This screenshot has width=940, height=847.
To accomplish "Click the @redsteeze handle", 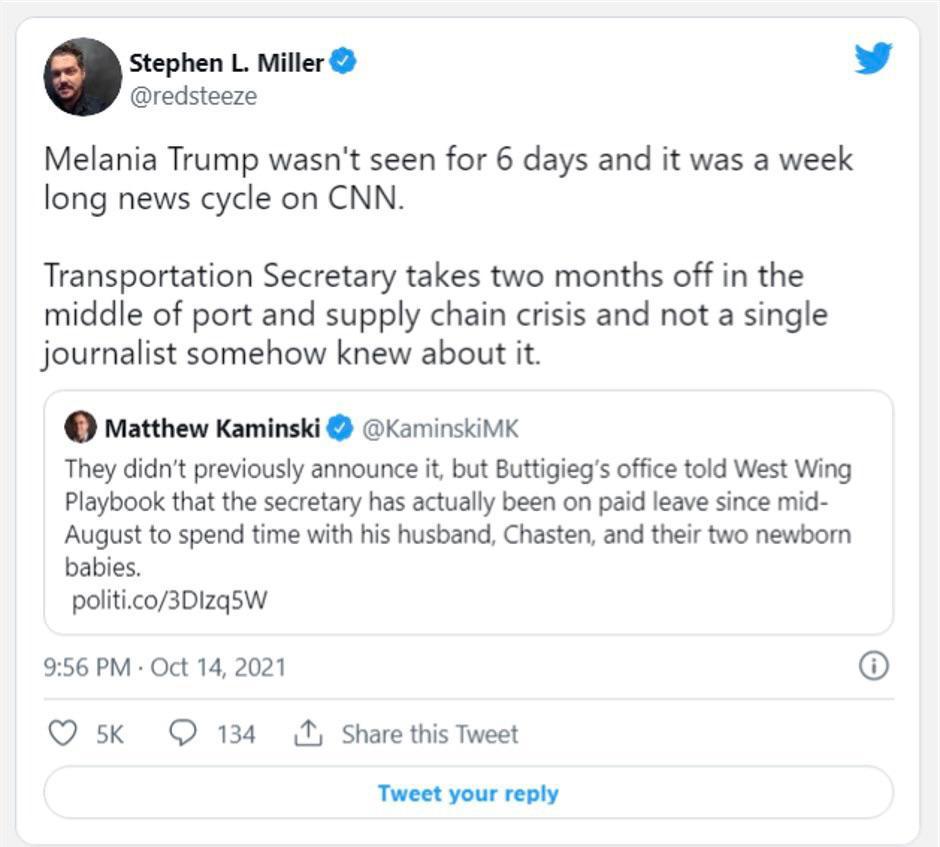I will (x=193, y=96).
